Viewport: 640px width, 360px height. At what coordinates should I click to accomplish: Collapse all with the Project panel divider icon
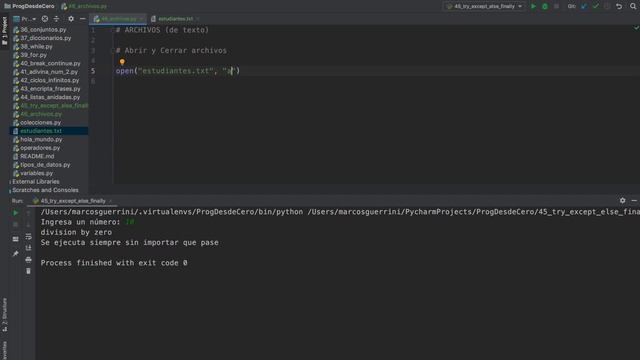tap(56, 19)
